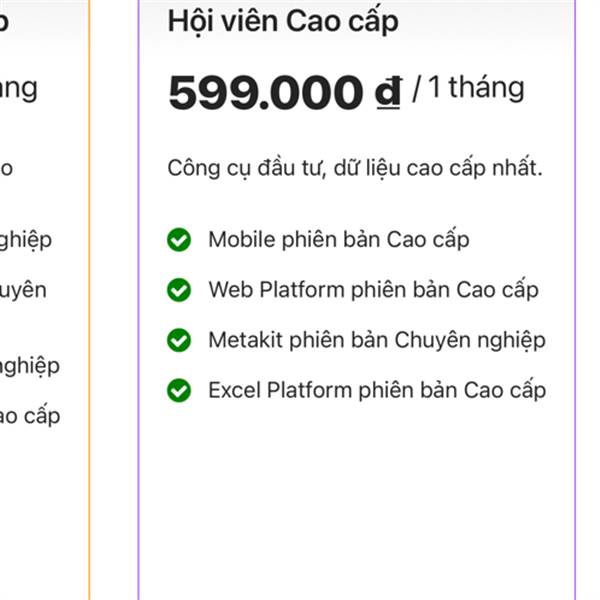Click the 599.000 price figure
600x600 pixels.
point(265,92)
